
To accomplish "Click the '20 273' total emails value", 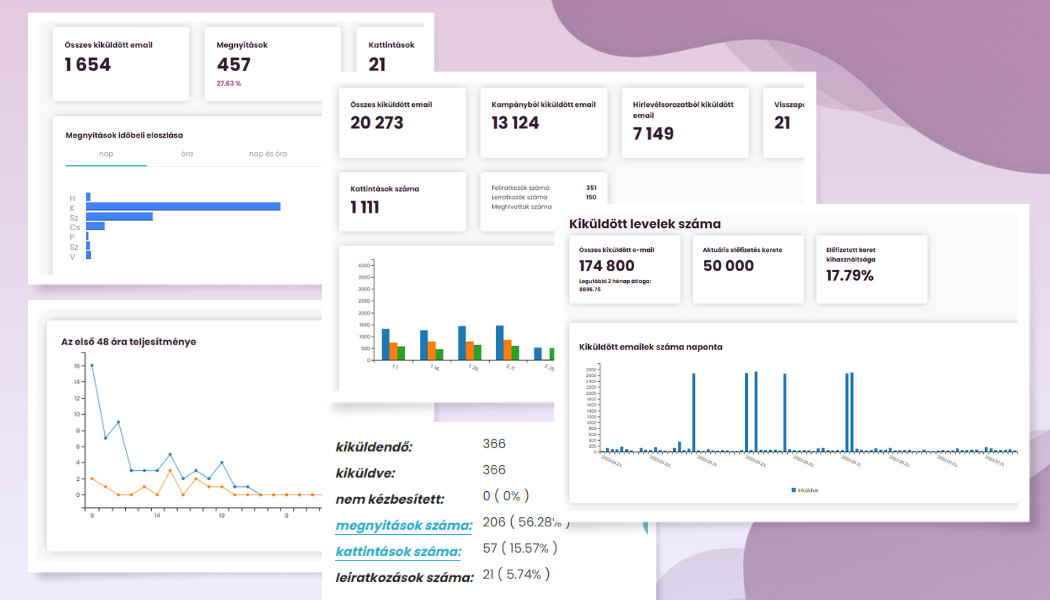I will [377, 123].
